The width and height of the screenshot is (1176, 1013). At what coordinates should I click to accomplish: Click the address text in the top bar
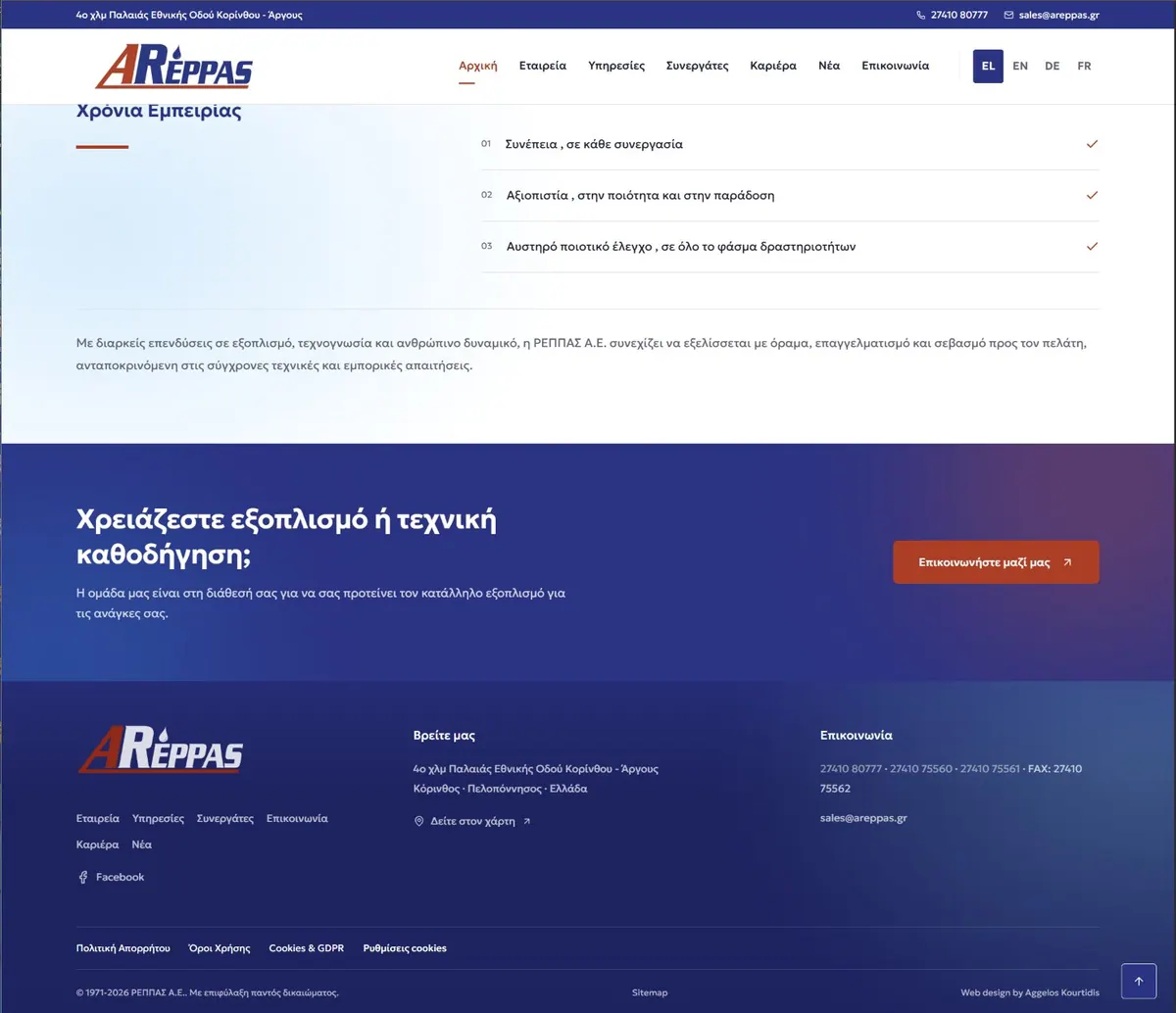coord(189,16)
